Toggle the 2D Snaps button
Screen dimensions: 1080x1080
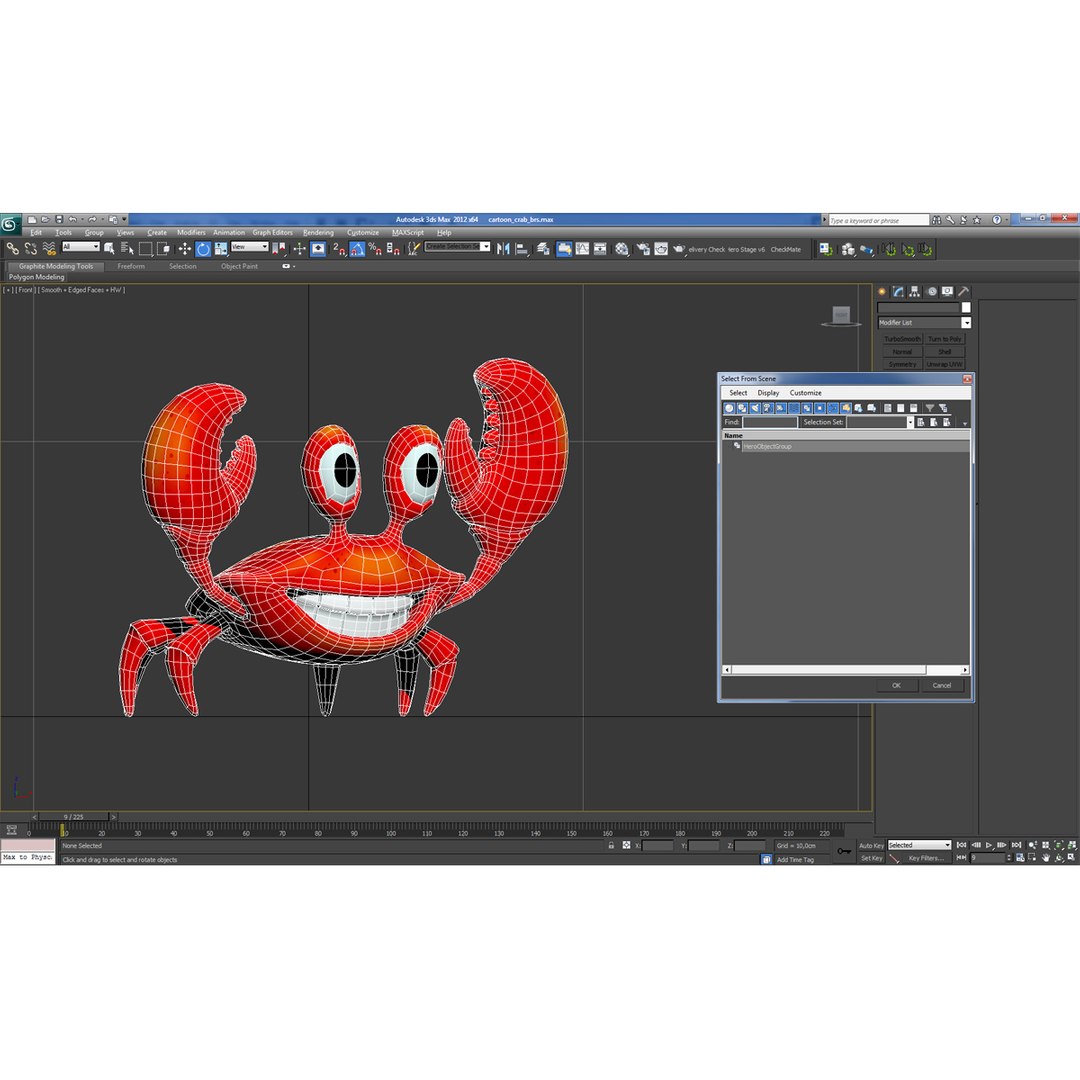(340, 249)
